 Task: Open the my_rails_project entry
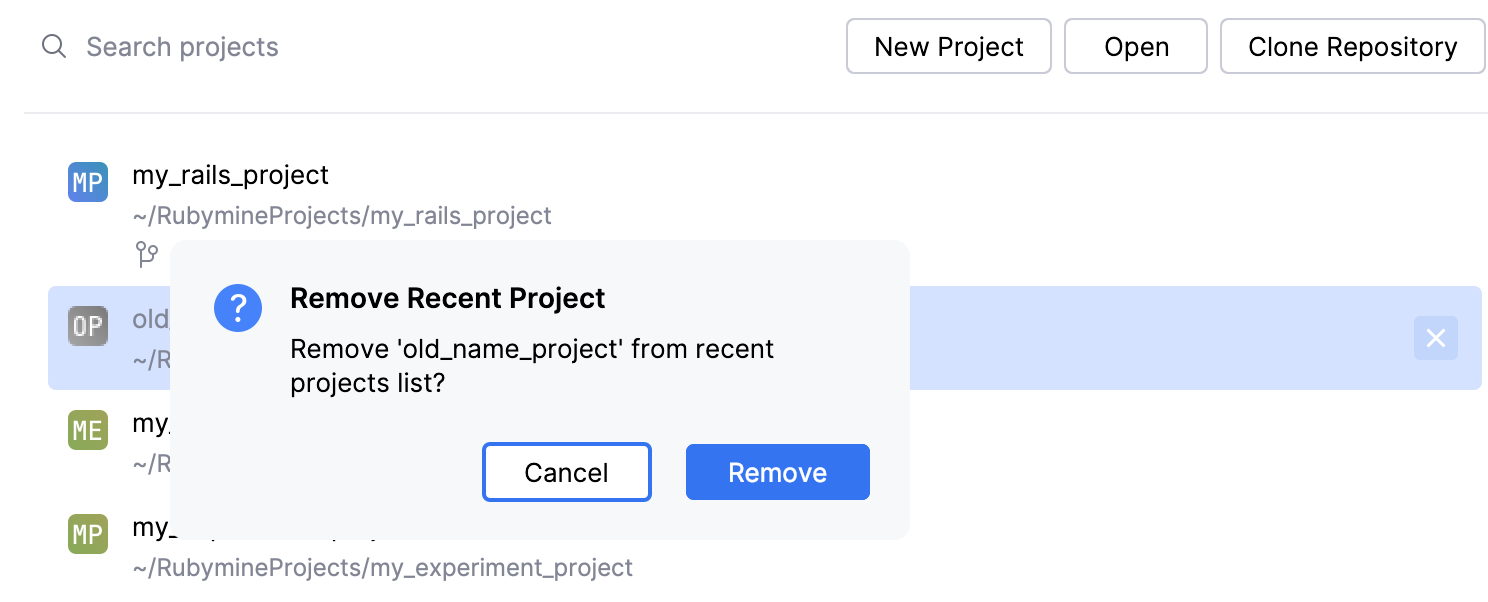click(x=231, y=175)
